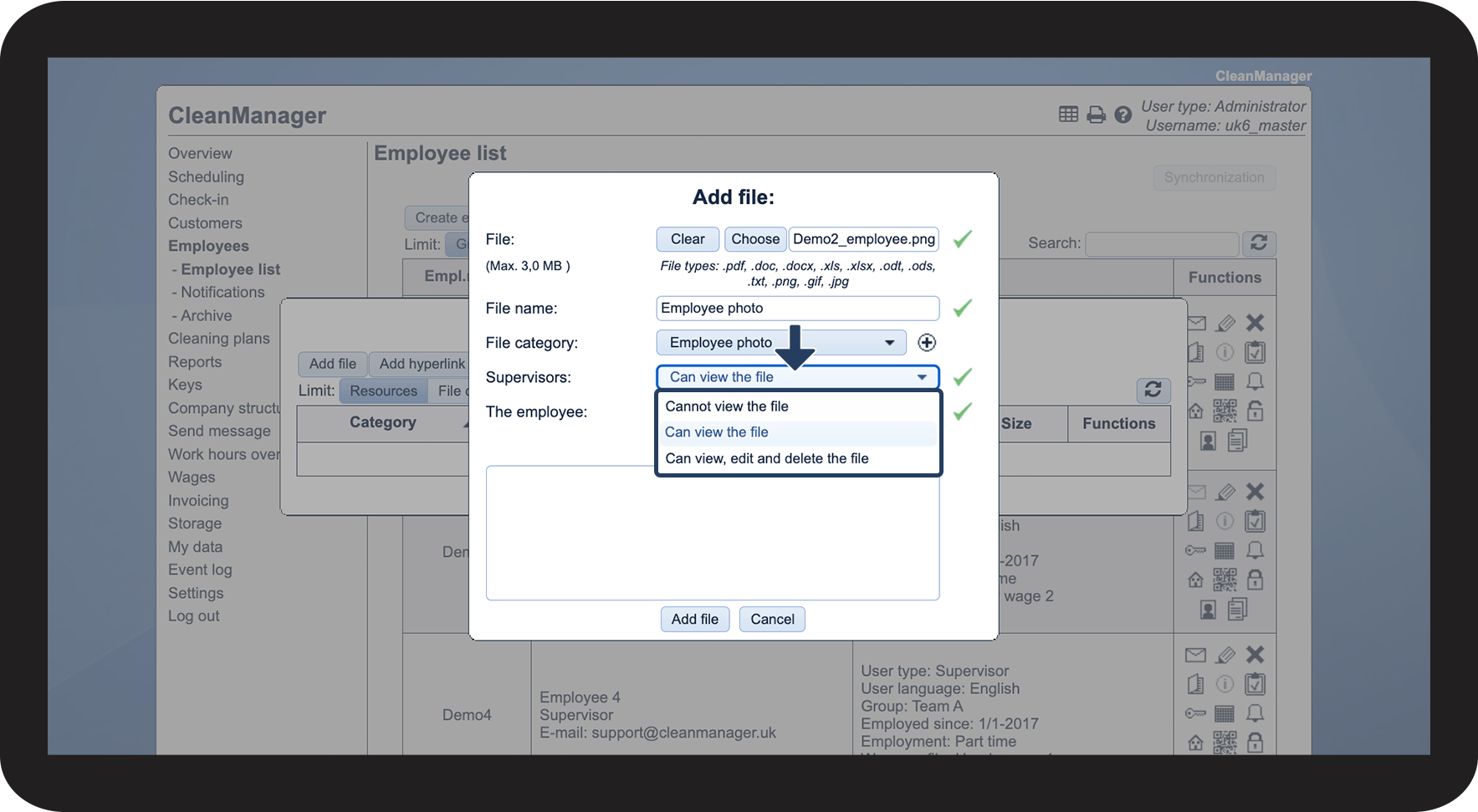Click the Demo2_employee.png file field
The width and height of the screenshot is (1478, 812).
coord(863,239)
